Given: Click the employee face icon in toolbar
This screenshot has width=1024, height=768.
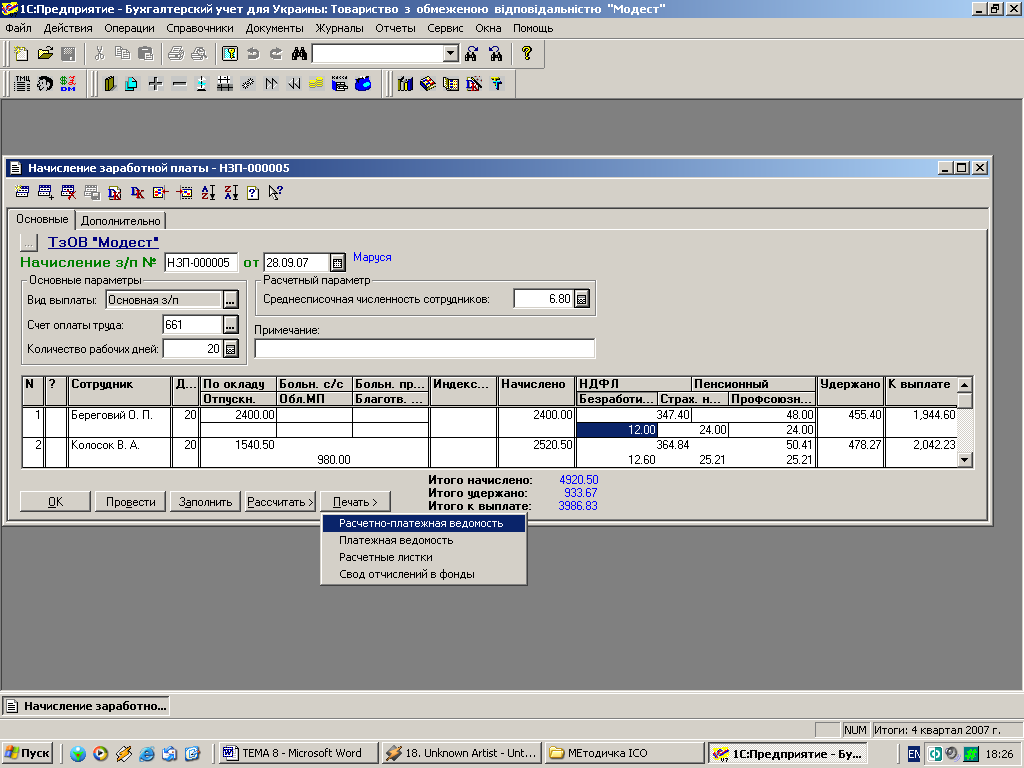Looking at the screenshot, I should tap(44, 84).
